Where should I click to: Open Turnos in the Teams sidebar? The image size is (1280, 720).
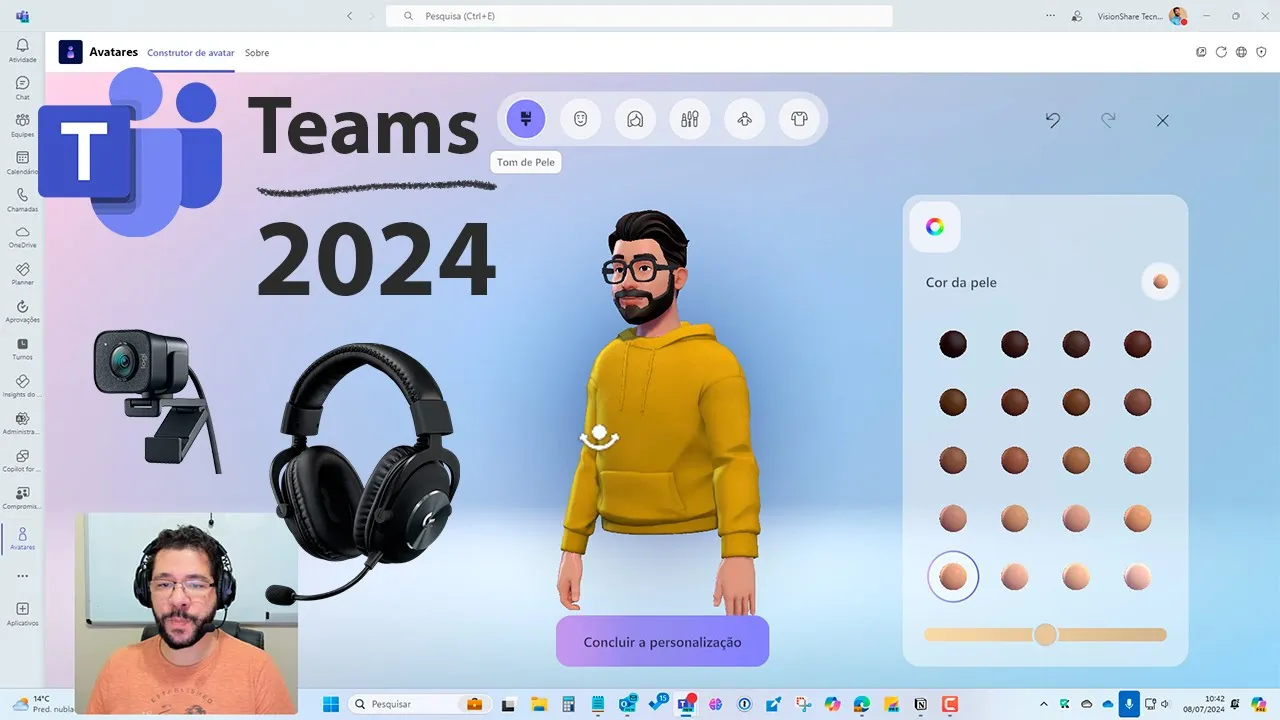(x=22, y=349)
